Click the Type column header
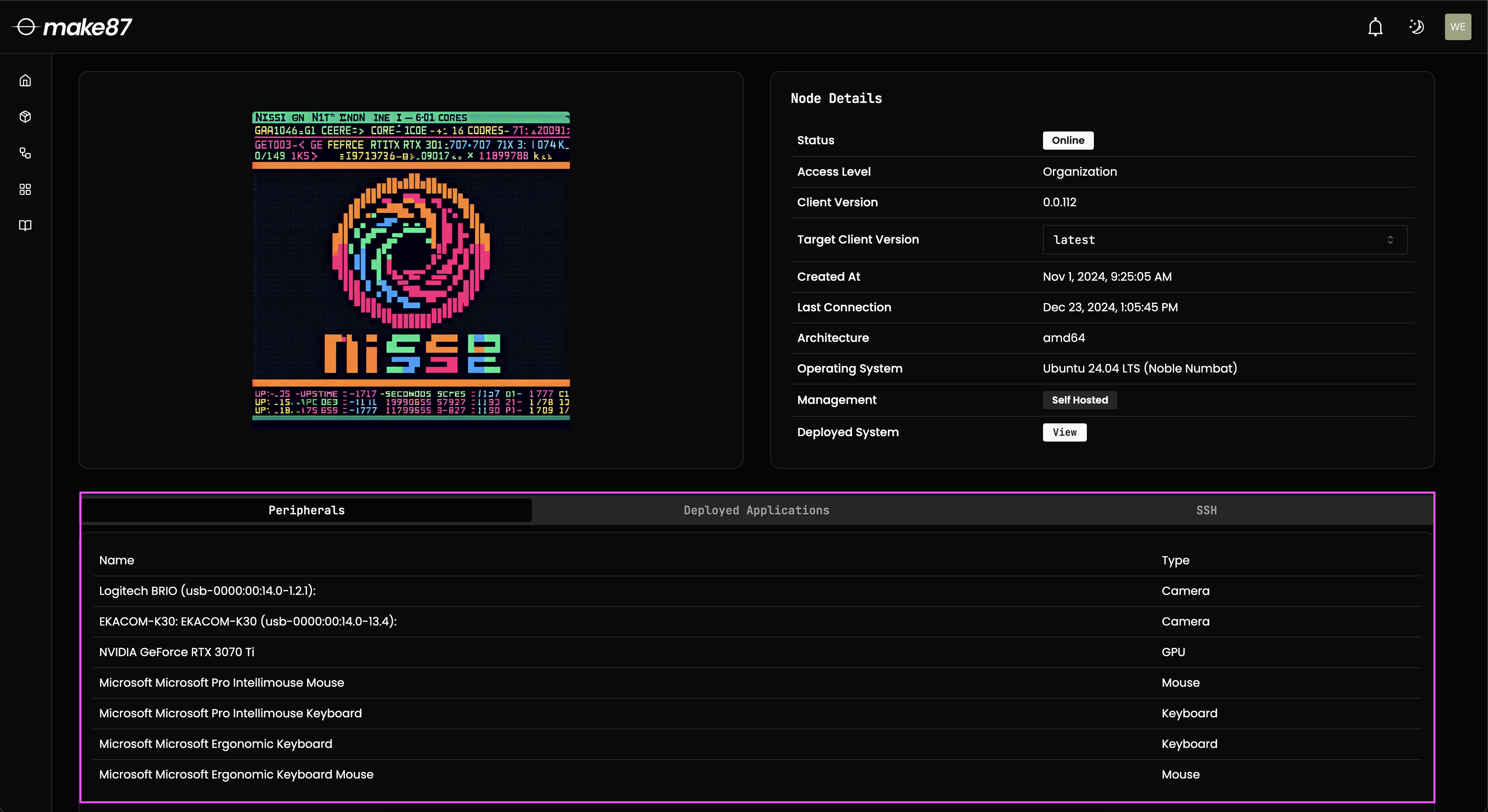The height and width of the screenshot is (812, 1488). click(x=1175, y=560)
